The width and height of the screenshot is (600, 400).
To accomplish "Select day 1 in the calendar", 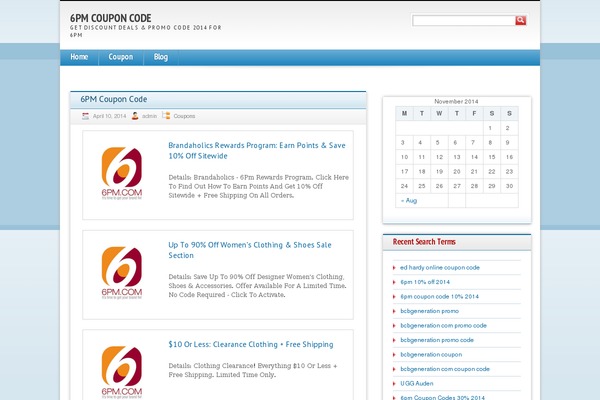I will pos(492,128).
